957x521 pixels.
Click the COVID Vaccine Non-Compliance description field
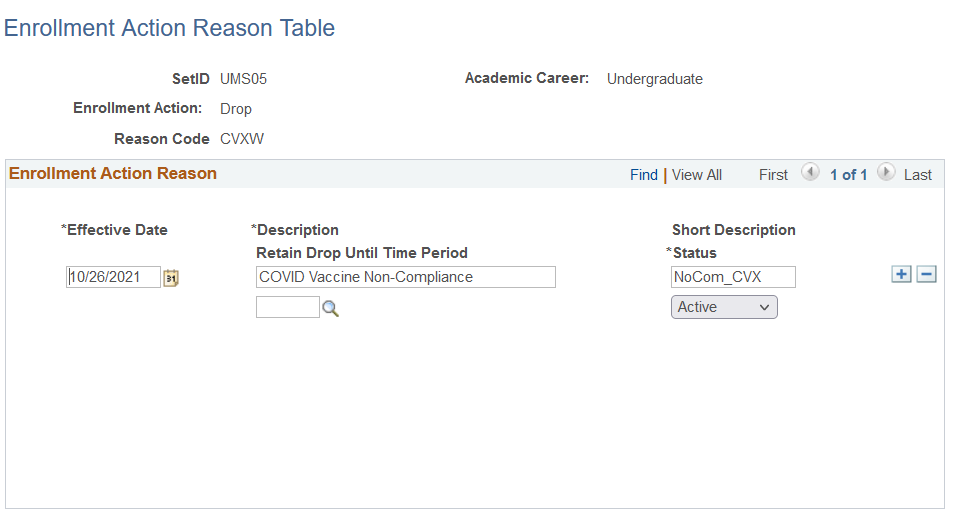pos(406,277)
